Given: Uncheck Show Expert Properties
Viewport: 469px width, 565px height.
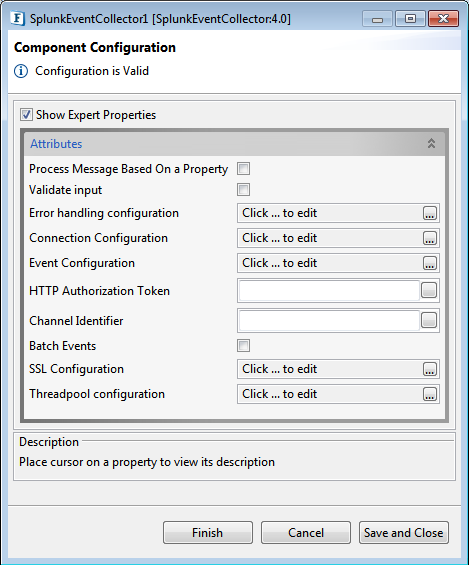Looking at the screenshot, I should pyautogui.click(x=26, y=115).
